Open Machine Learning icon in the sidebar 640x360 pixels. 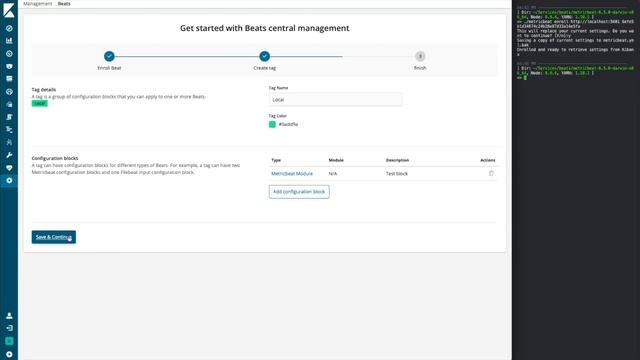[x=9, y=91]
